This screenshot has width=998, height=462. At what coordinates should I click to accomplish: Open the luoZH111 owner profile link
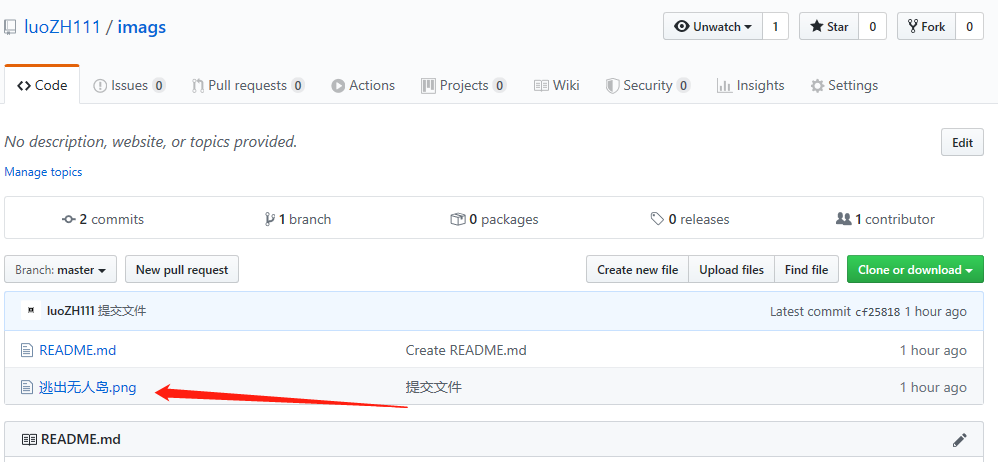click(x=62, y=27)
